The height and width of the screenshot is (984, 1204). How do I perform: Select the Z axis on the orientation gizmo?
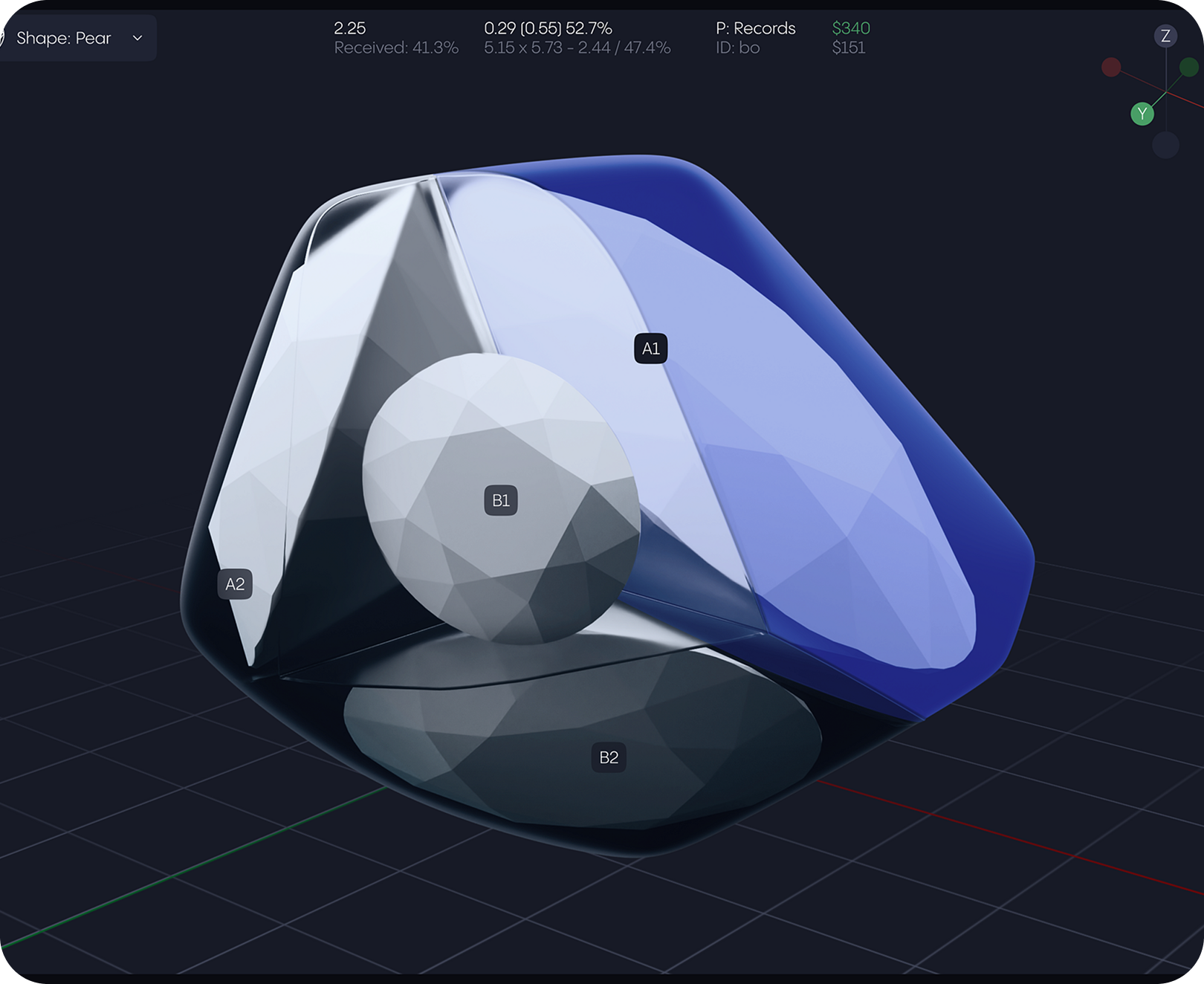1165,34
